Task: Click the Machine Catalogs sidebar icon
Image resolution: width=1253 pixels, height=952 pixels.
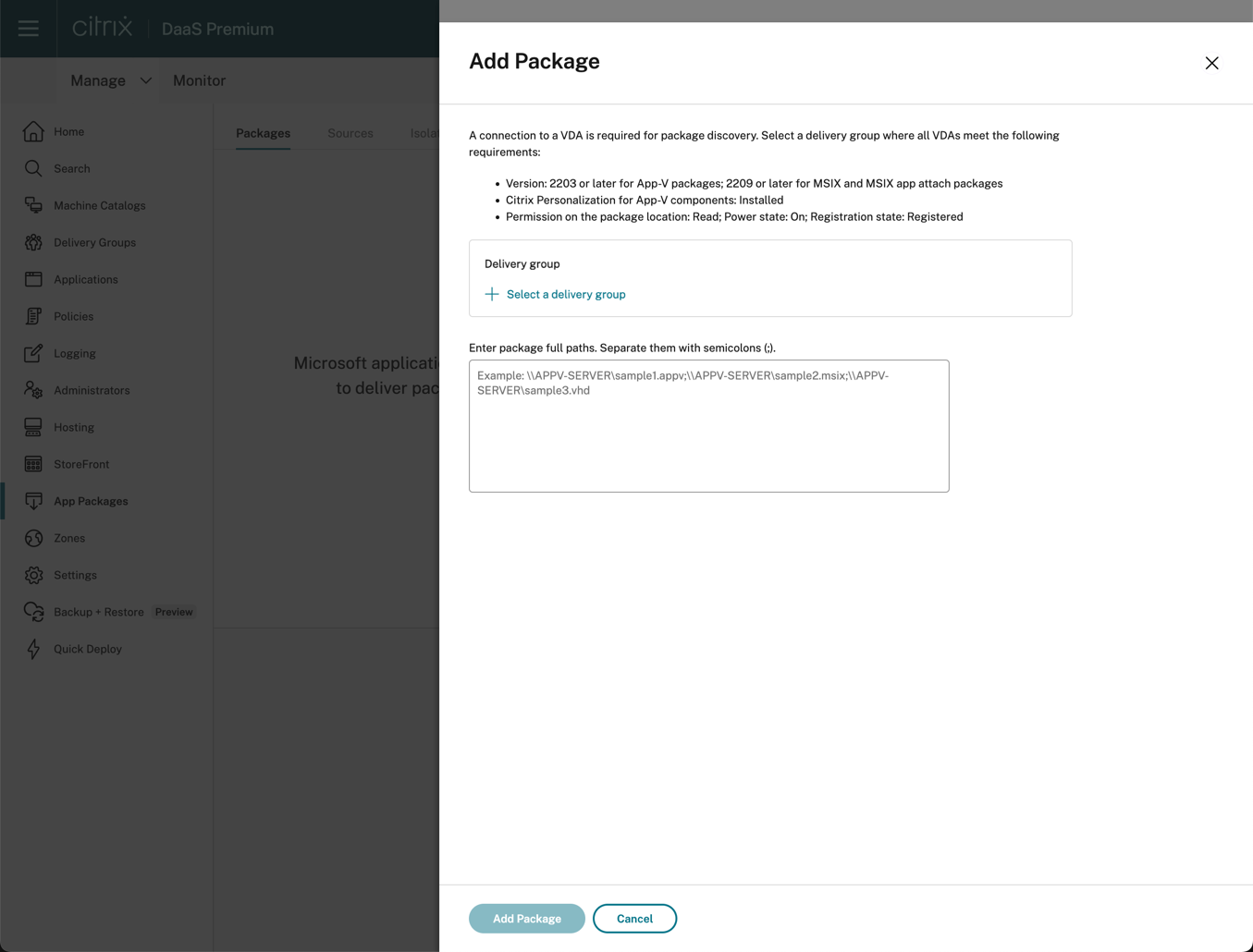Action: tap(33, 205)
